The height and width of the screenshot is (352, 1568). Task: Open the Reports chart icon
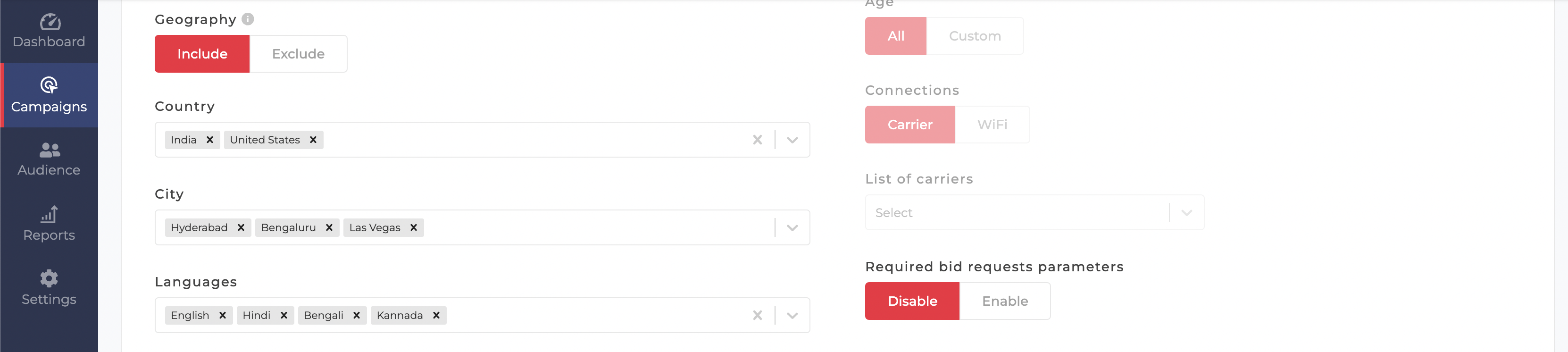49,214
